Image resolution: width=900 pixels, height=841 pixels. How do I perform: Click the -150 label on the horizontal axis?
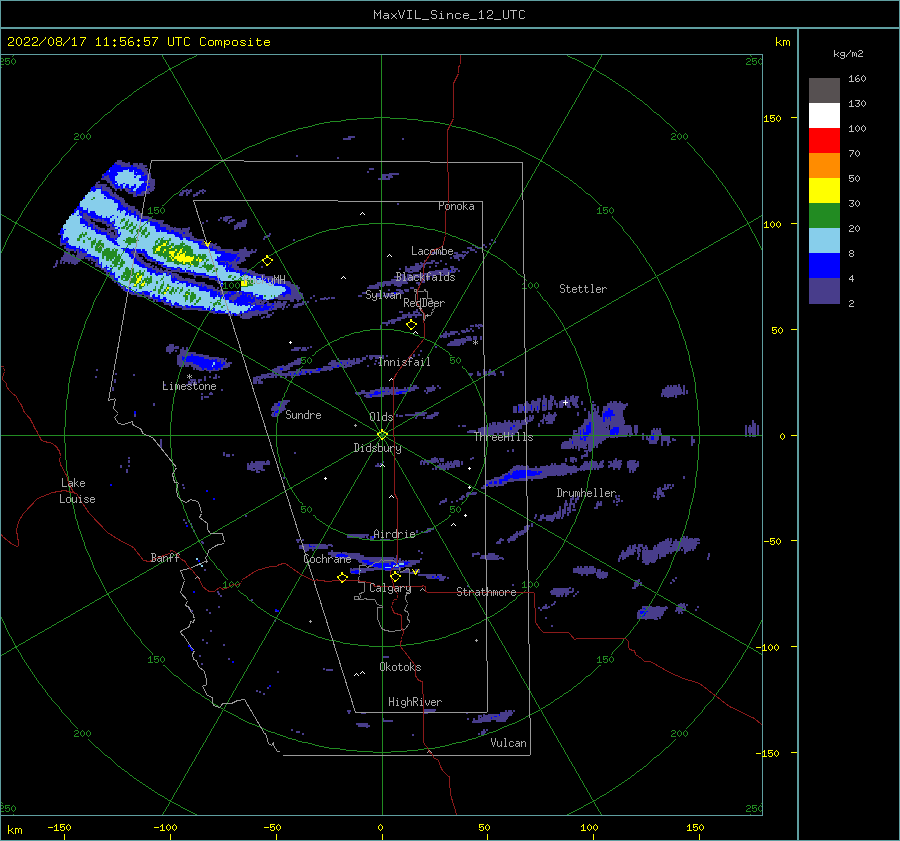[x=59, y=827]
